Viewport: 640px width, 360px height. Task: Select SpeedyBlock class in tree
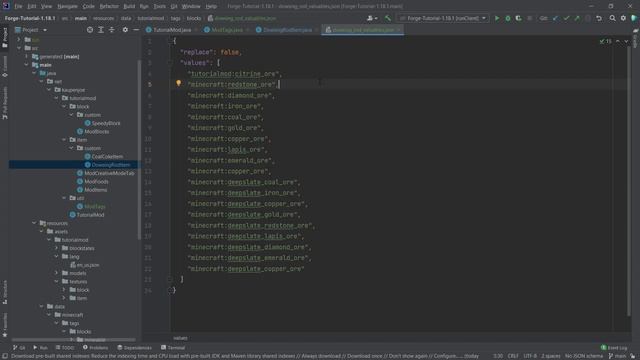tap(102, 123)
